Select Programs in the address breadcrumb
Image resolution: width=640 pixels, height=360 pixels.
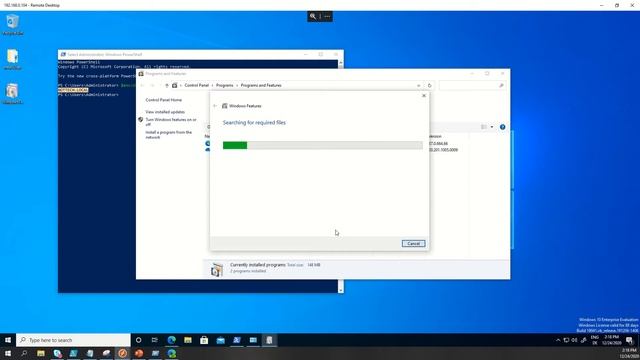point(224,85)
